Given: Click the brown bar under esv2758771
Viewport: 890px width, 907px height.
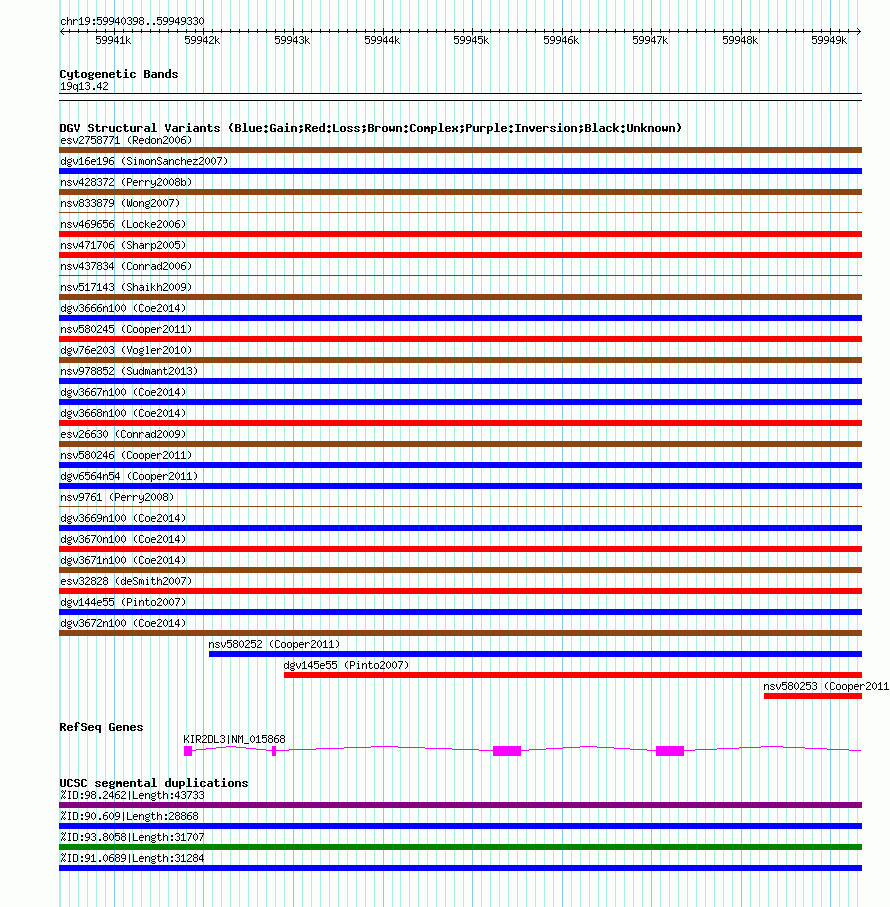Looking at the screenshot, I should click(460, 150).
